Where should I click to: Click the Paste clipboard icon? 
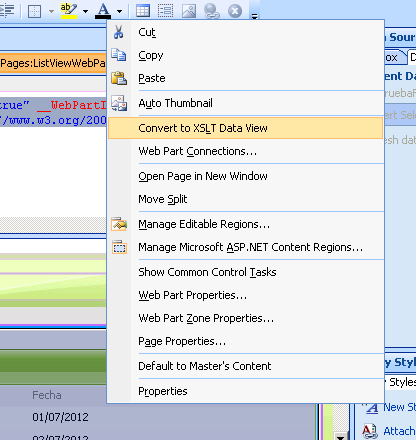(x=119, y=78)
